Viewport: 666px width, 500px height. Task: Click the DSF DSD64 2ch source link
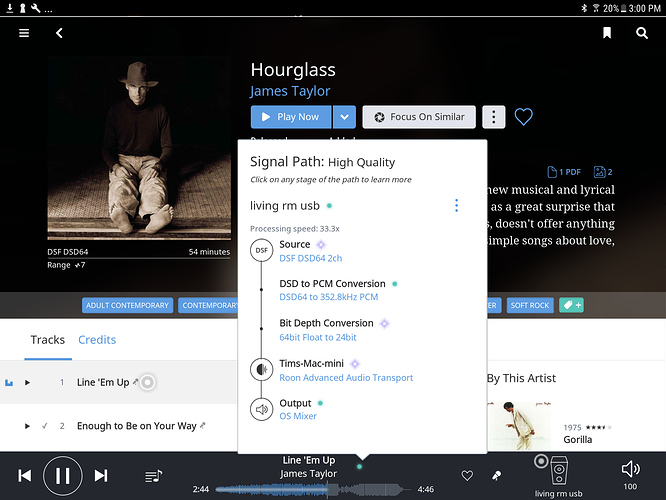pos(310,258)
